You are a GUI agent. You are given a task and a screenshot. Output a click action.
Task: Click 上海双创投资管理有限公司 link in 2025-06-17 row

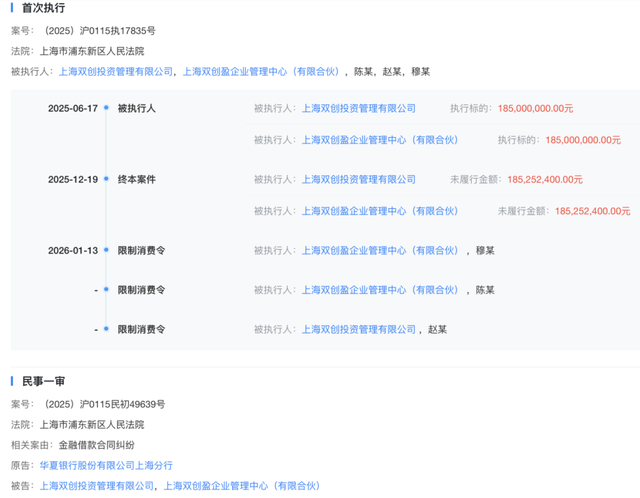(359, 109)
